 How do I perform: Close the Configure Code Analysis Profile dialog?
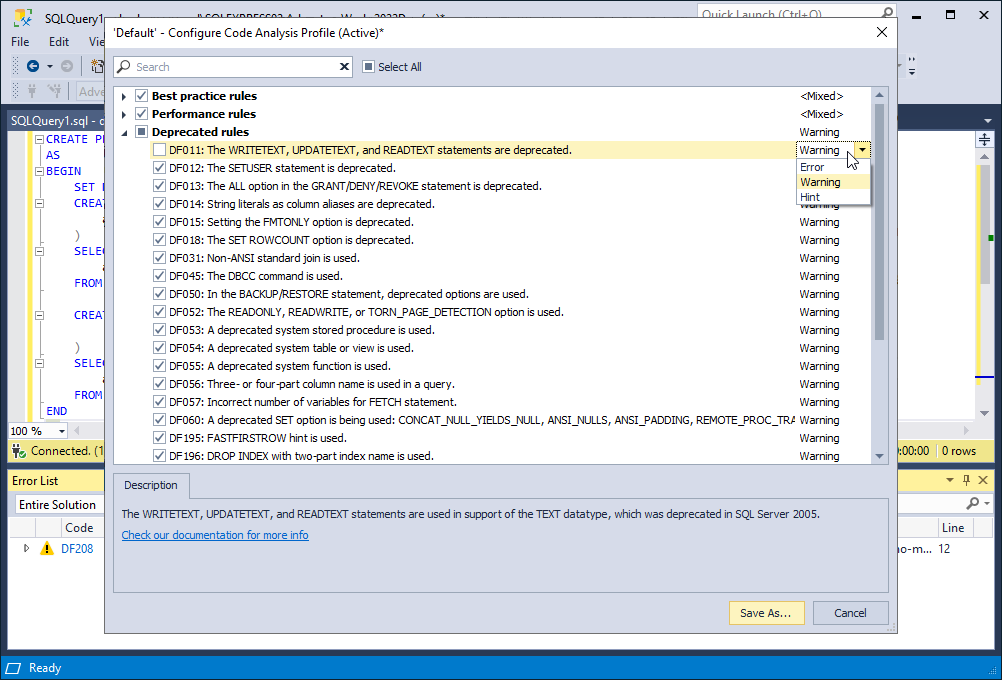[x=881, y=32]
